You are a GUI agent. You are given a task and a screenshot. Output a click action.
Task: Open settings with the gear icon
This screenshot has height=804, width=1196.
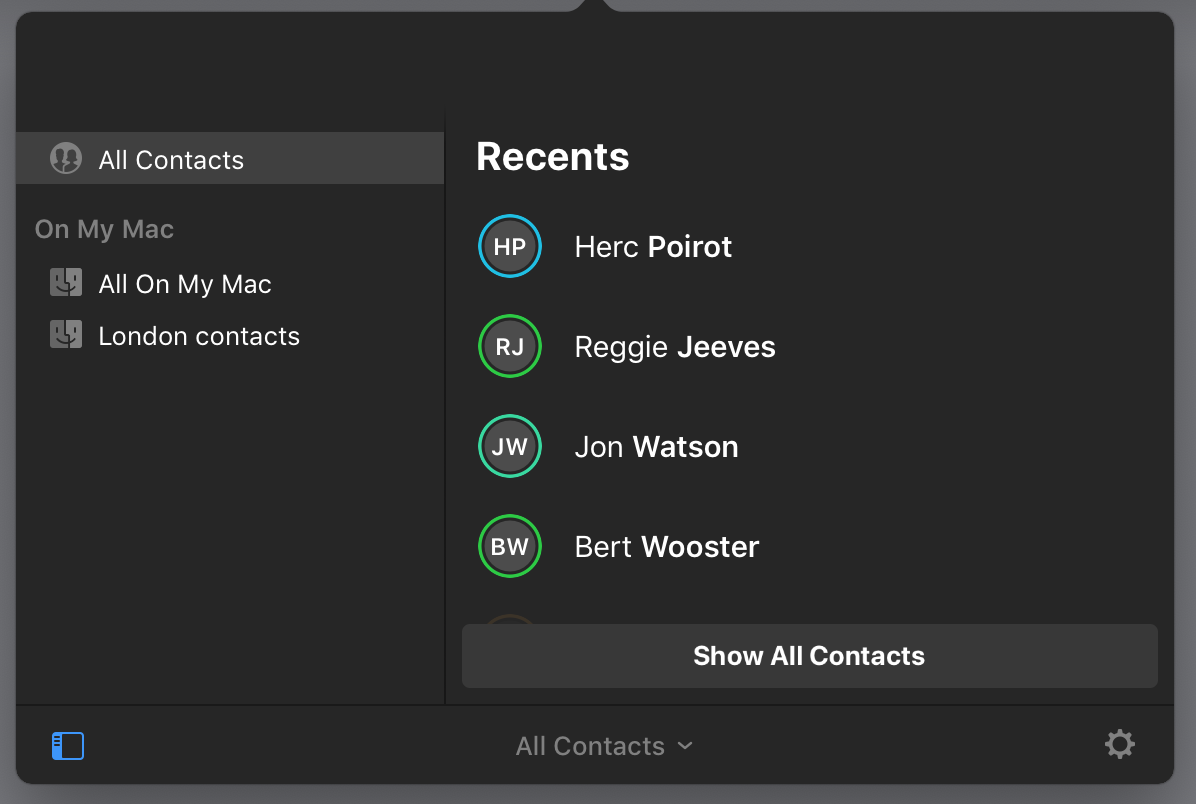pos(1120,744)
